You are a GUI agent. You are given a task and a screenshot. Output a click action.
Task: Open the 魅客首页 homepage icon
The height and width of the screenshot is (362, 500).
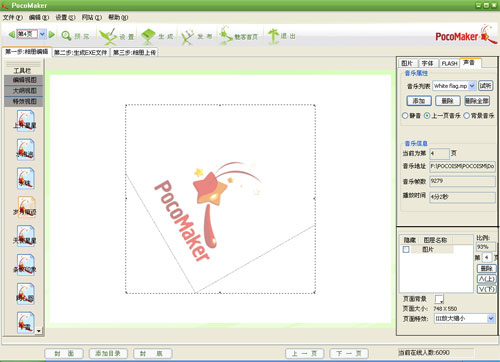click(226, 36)
